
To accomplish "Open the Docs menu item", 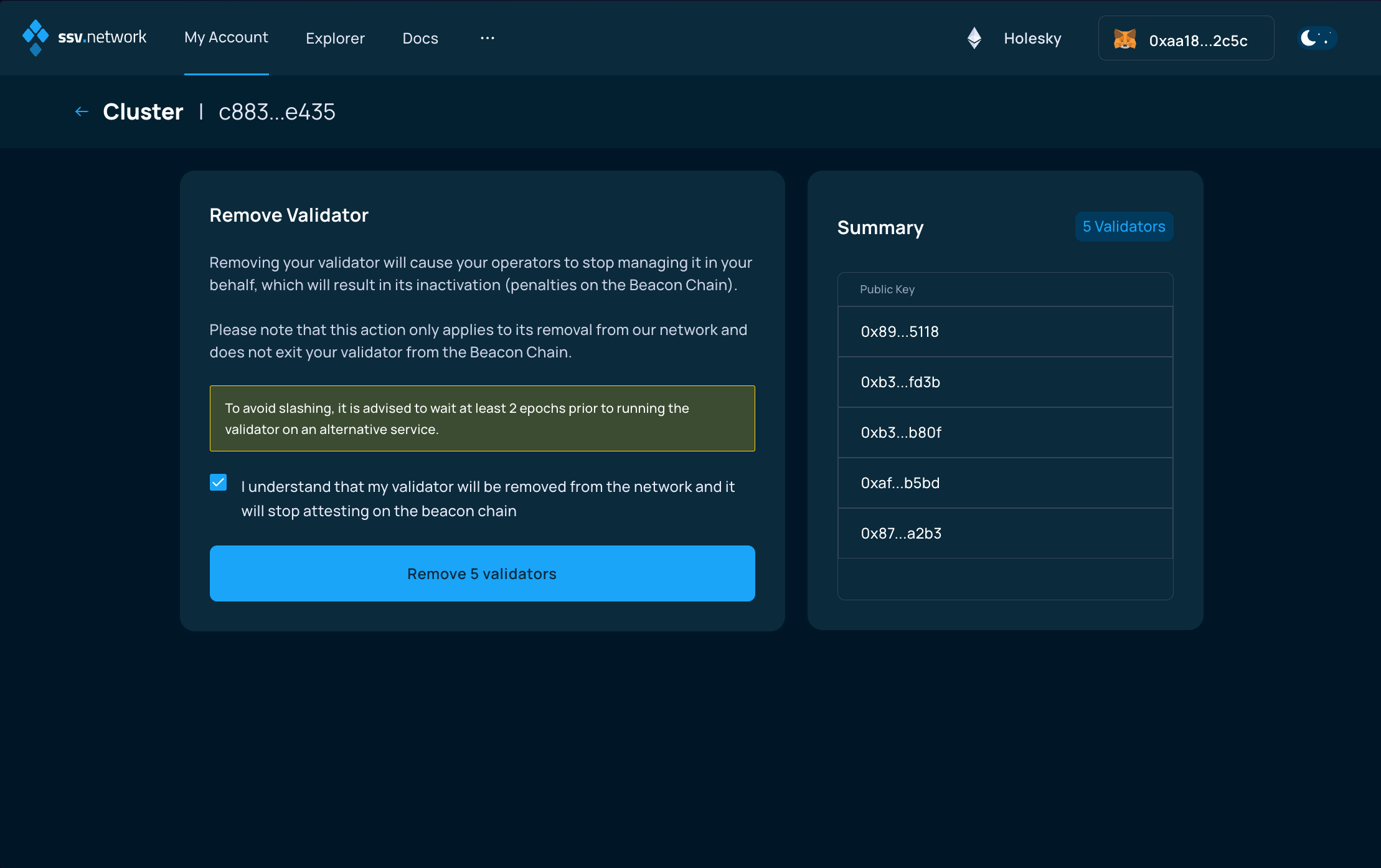I will [x=420, y=38].
